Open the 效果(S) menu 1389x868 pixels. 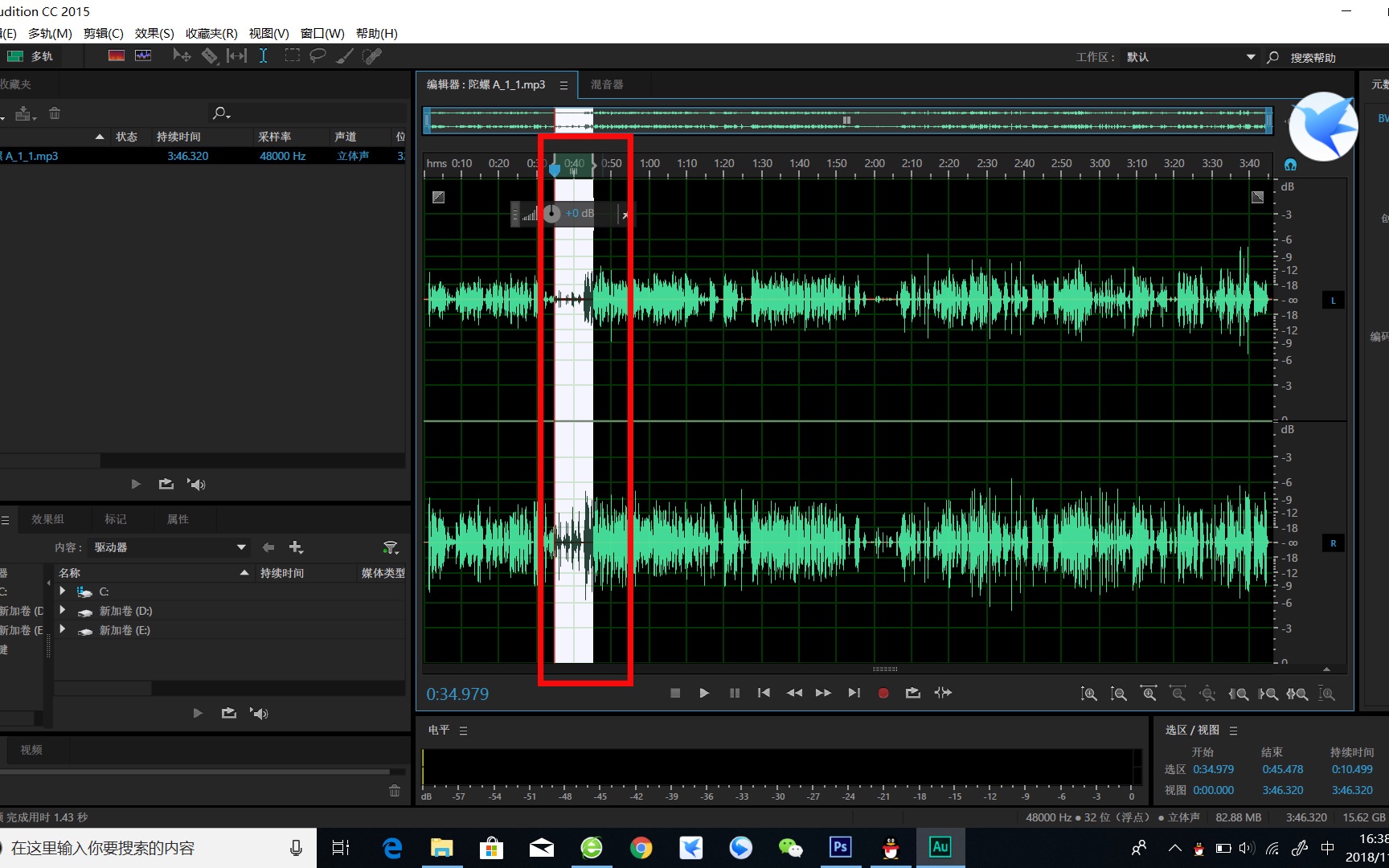(x=154, y=33)
